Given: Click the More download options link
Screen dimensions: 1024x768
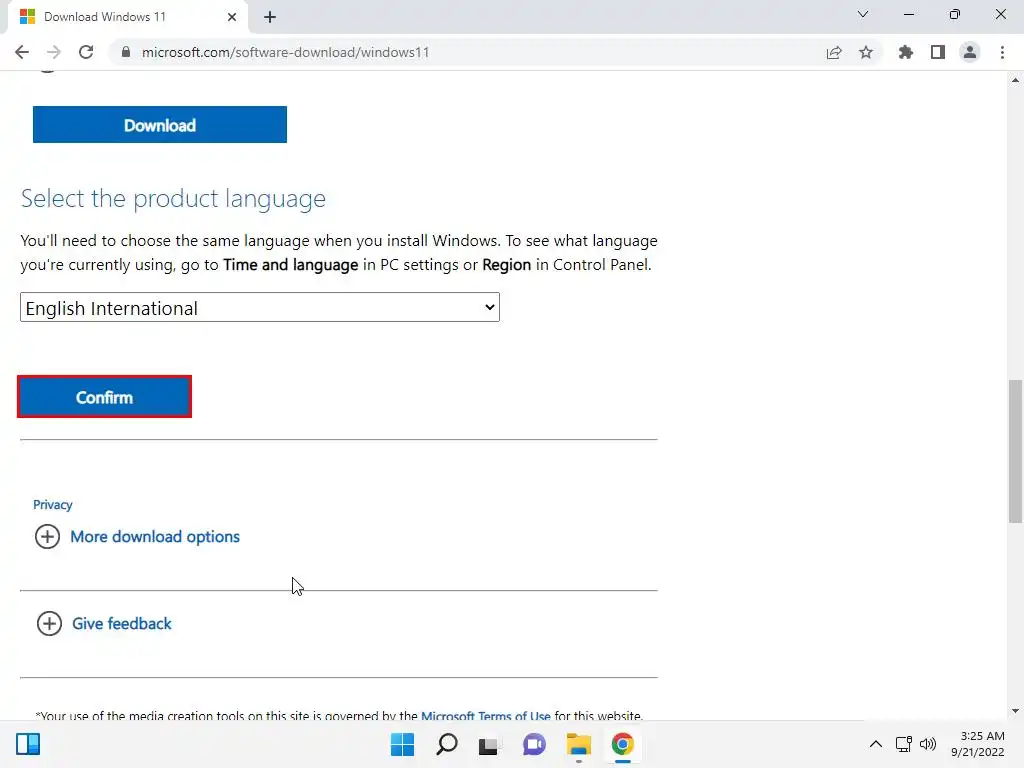Looking at the screenshot, I should point(155,537).
